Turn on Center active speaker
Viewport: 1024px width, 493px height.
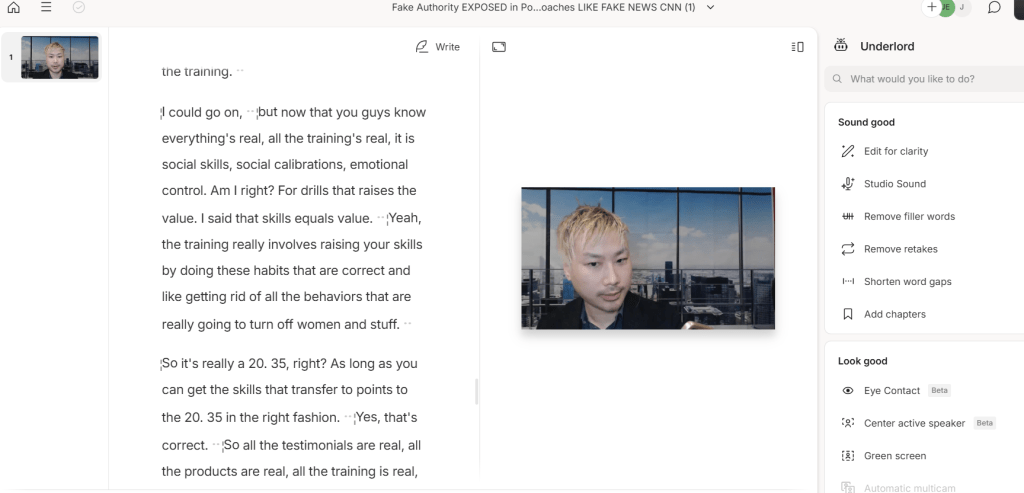point(914,424)
